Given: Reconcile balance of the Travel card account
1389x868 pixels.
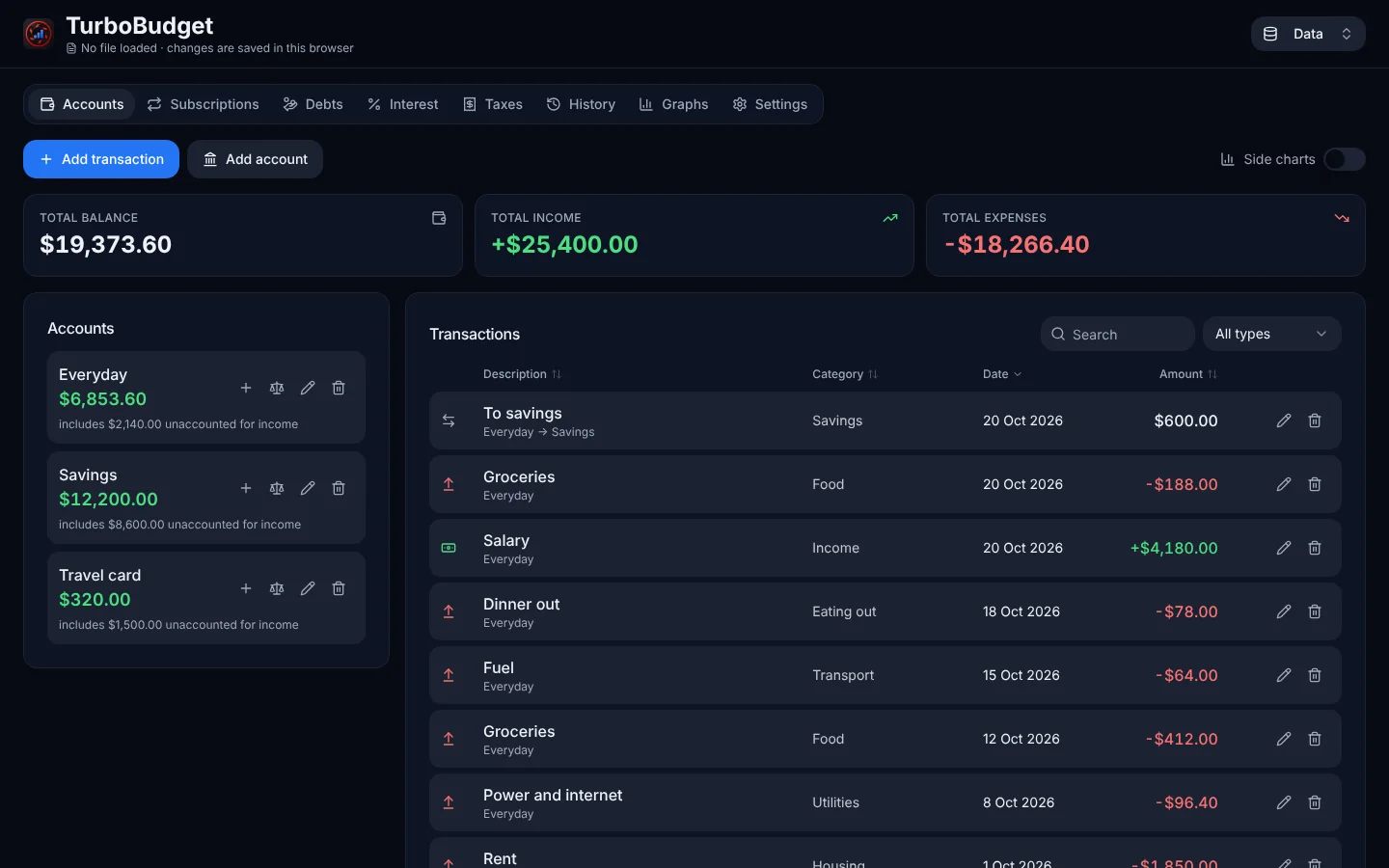Looking at the screenshot, I should 277,588.
